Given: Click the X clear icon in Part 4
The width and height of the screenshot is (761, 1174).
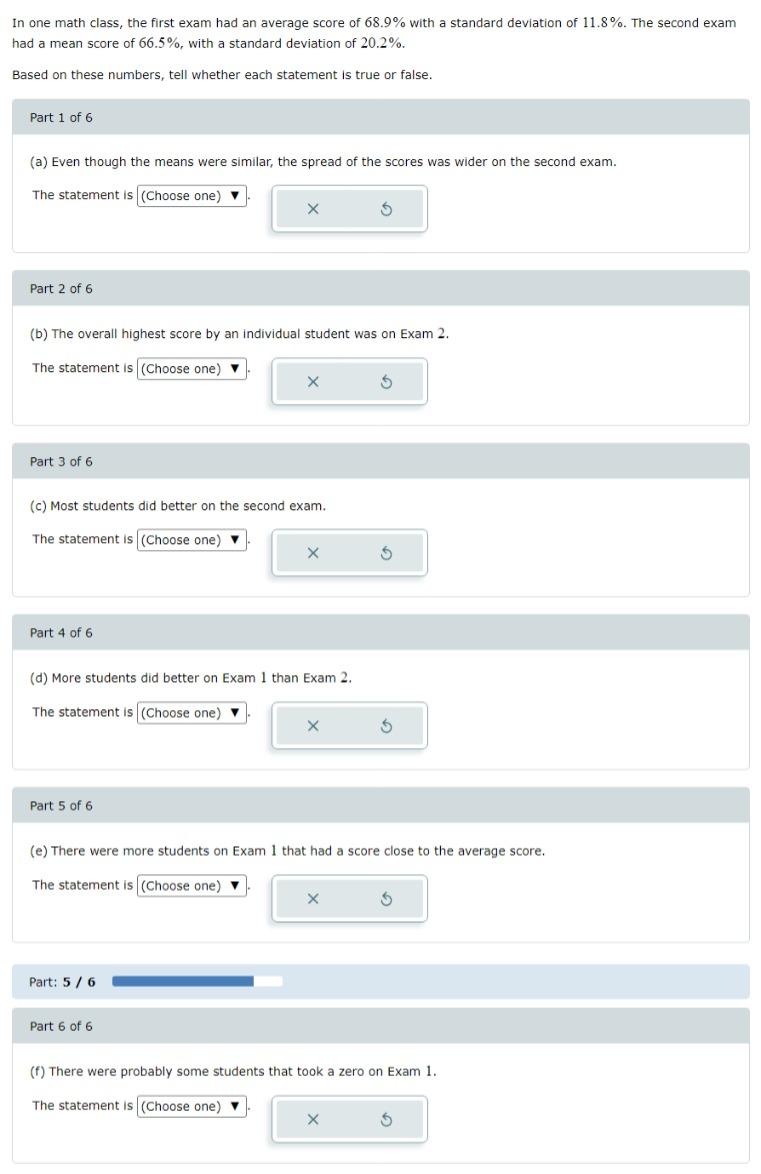Looking at the screenshot, I should pyautogui.click(x=313, y=725).
